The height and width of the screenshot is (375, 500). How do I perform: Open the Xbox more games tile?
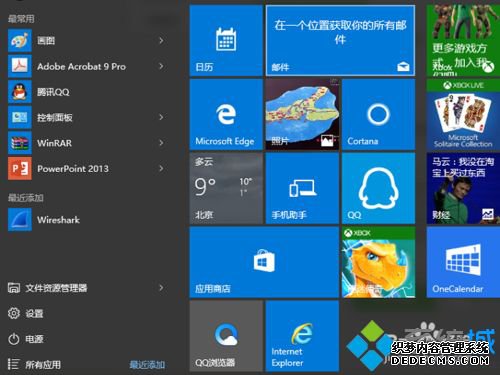tap(463, 41)
